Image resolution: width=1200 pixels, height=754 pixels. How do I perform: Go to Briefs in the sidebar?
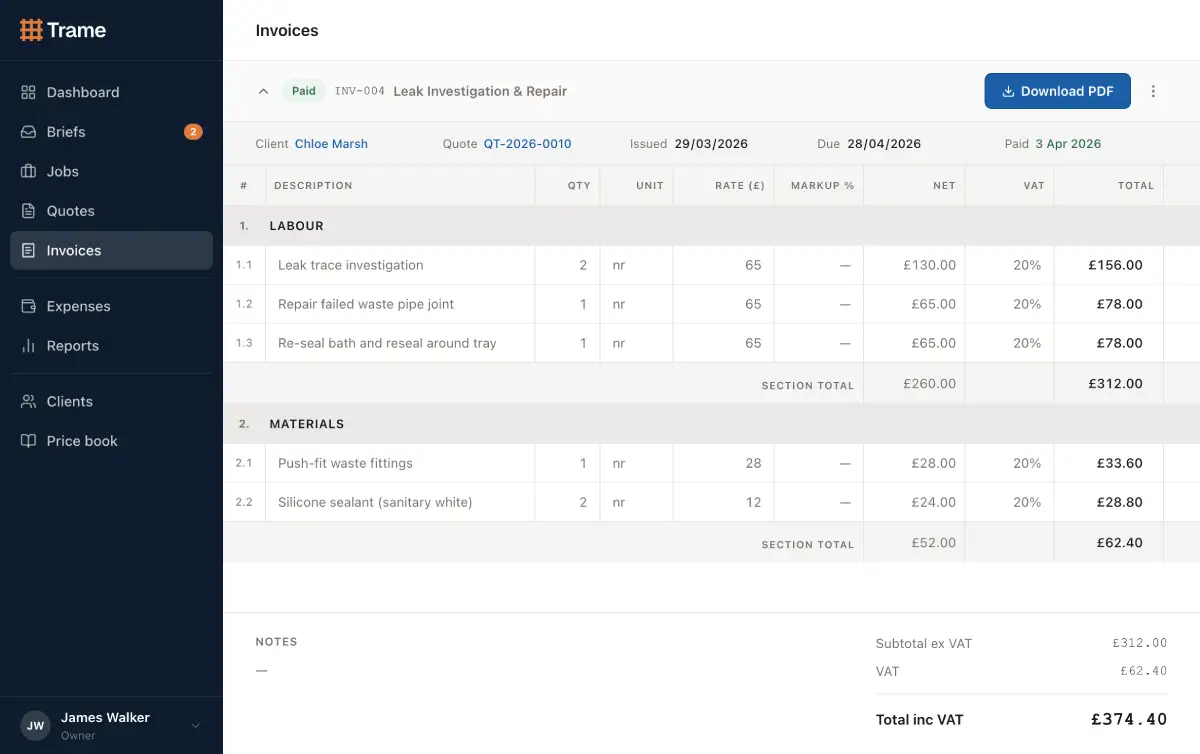pos(111,132)
